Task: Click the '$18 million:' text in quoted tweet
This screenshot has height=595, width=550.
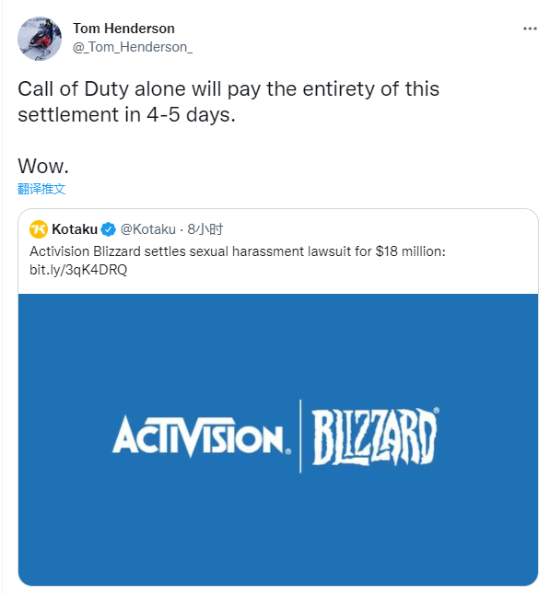Action: click(x=410, y=252)
